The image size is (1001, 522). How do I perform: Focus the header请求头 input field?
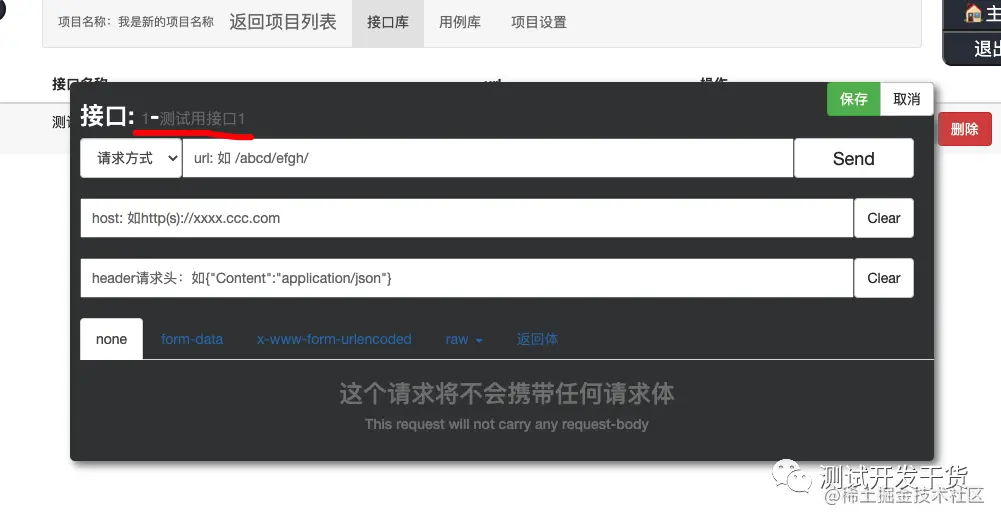point(467,278)
